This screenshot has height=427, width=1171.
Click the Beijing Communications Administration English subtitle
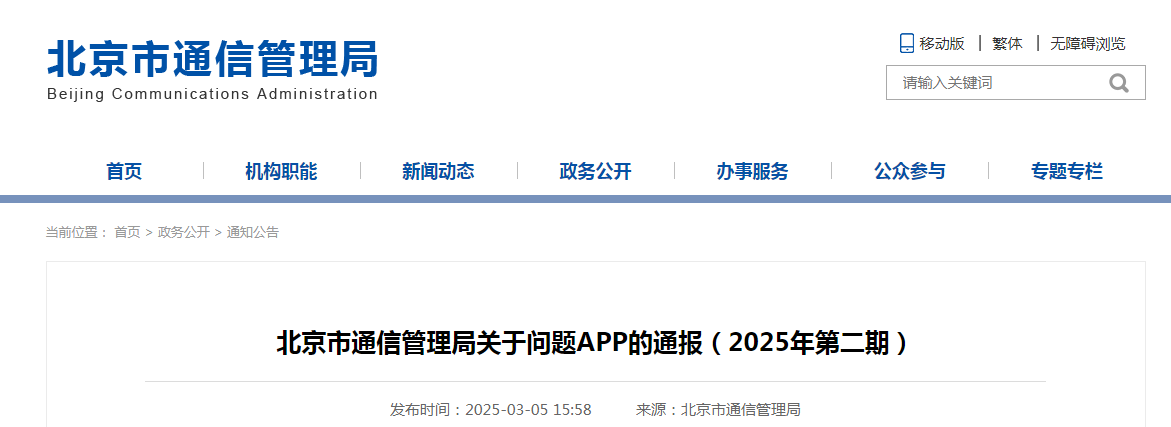click(x=212, y=95)
